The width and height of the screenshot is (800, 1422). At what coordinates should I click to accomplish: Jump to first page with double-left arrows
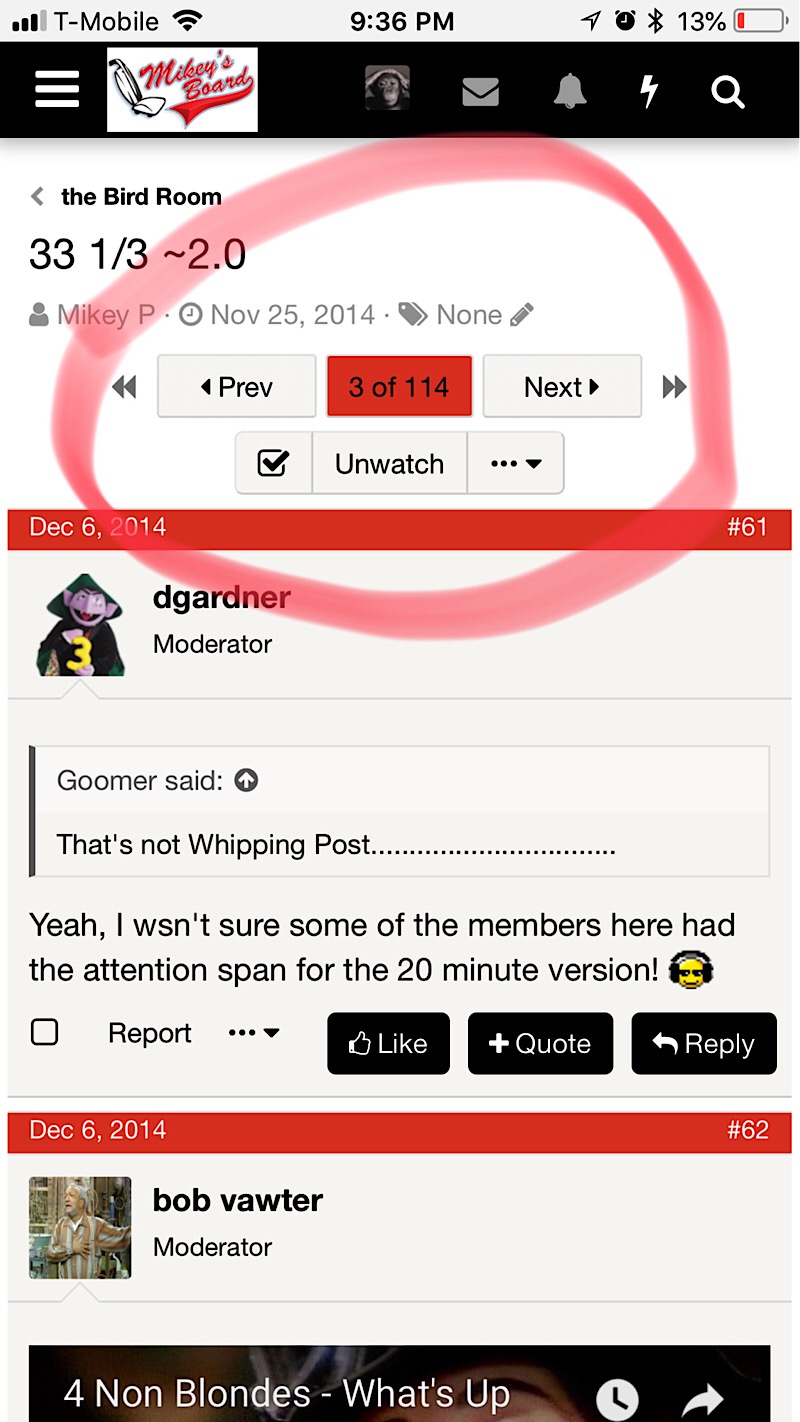coord(125,387)
